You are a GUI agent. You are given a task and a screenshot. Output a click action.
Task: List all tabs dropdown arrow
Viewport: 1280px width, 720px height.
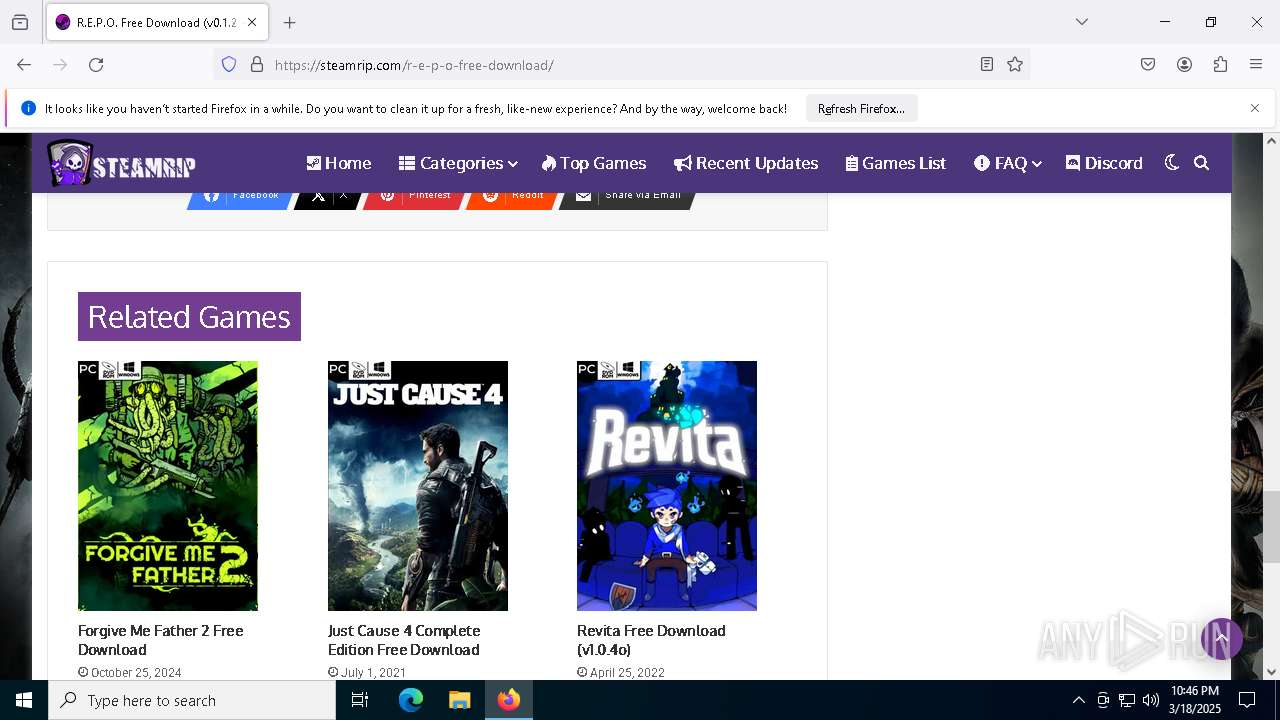1081,22
